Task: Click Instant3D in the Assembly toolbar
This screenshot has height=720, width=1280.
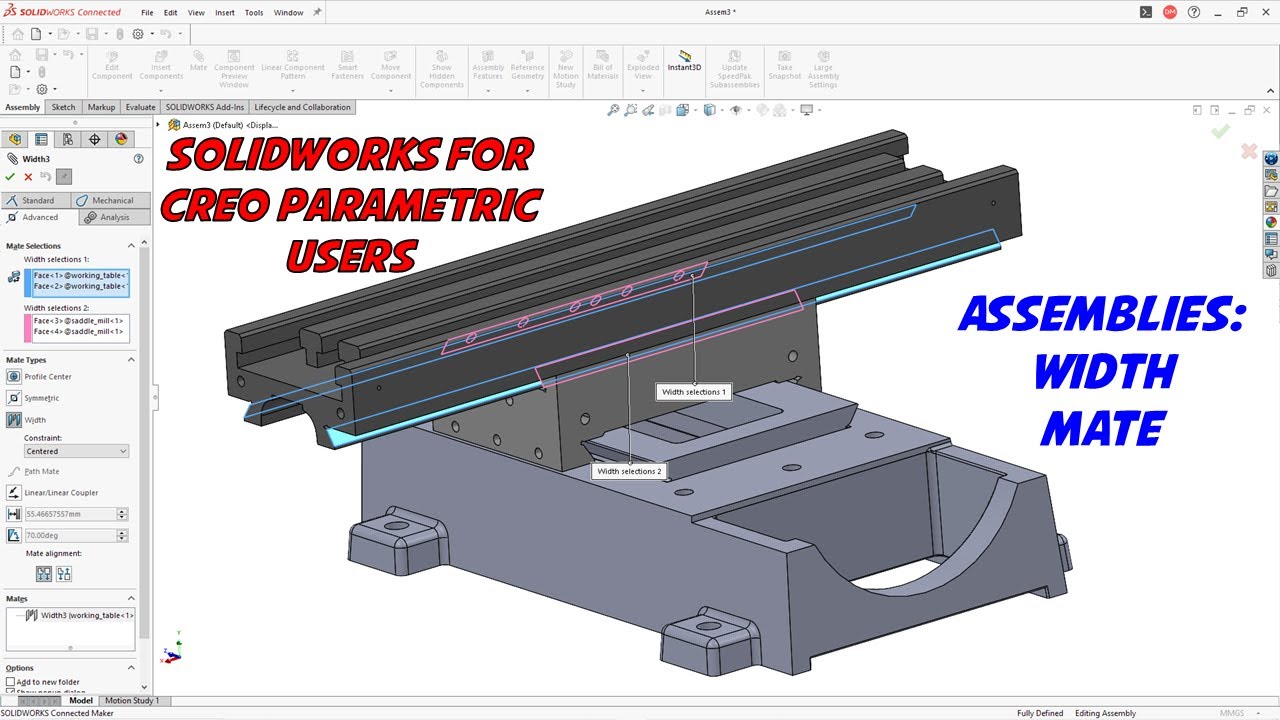Action: pos(685,61)
